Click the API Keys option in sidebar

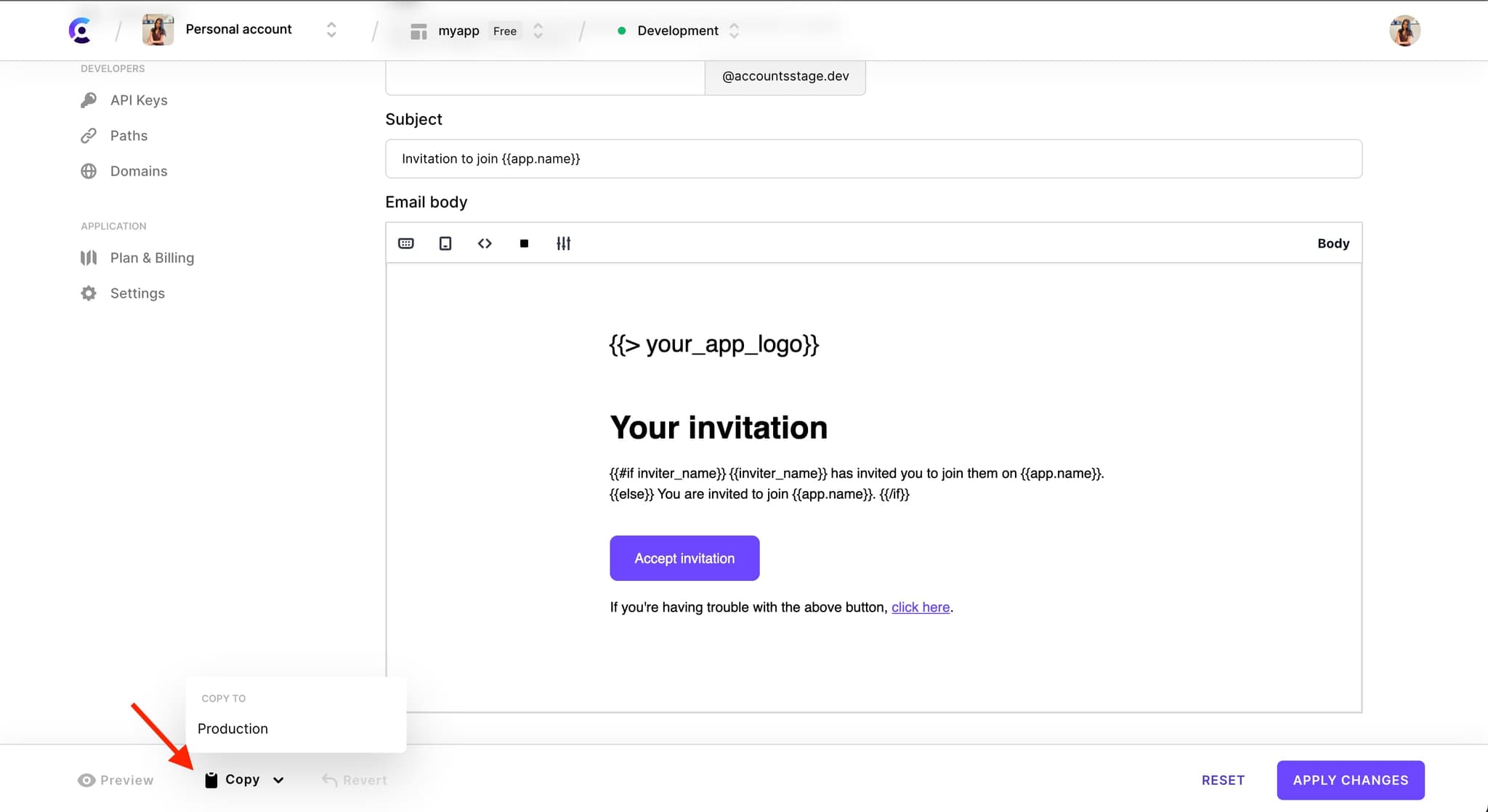point(139,100)
